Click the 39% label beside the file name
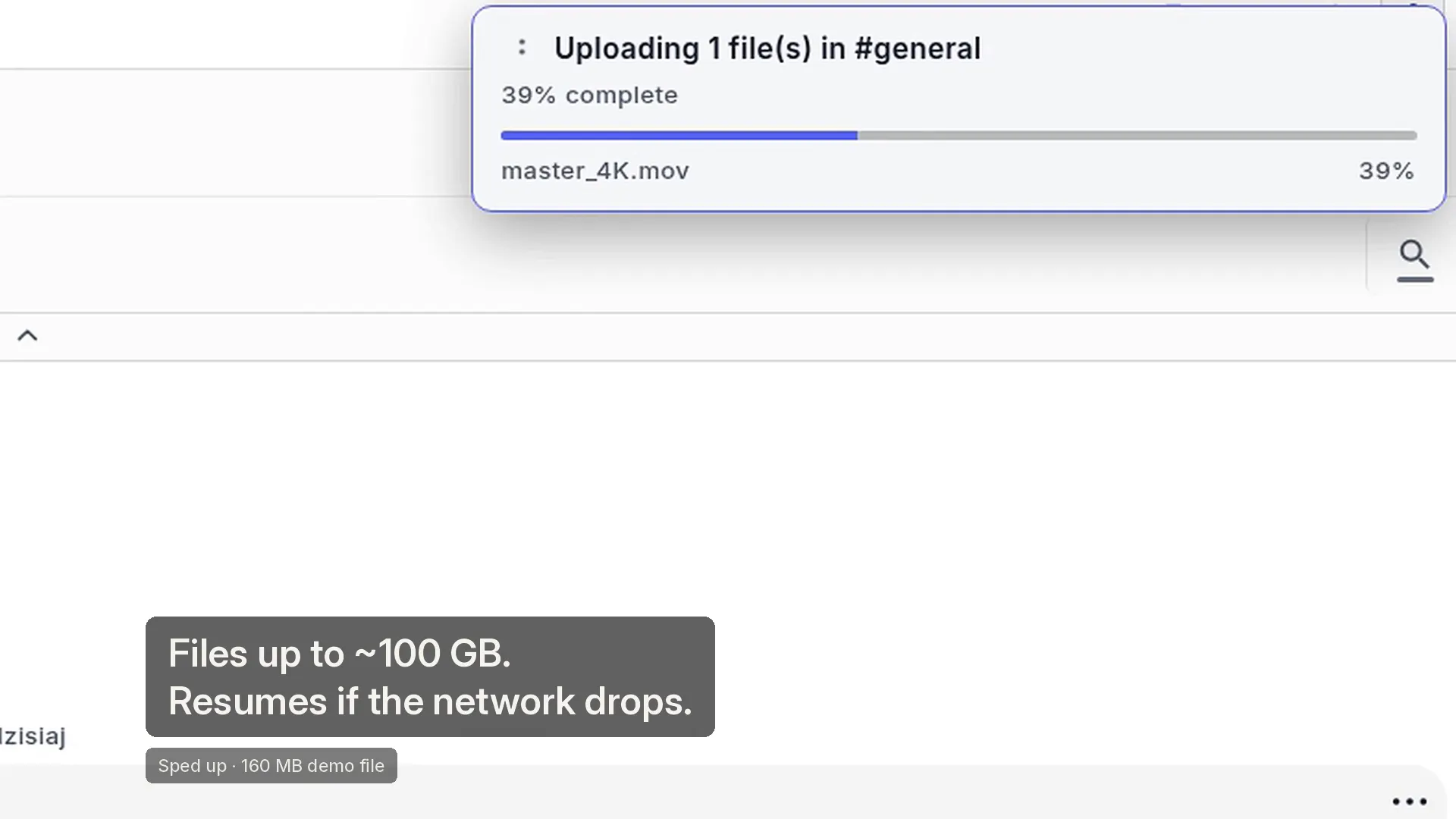This screenshot has height=819, width=1456. [1386, 171]
